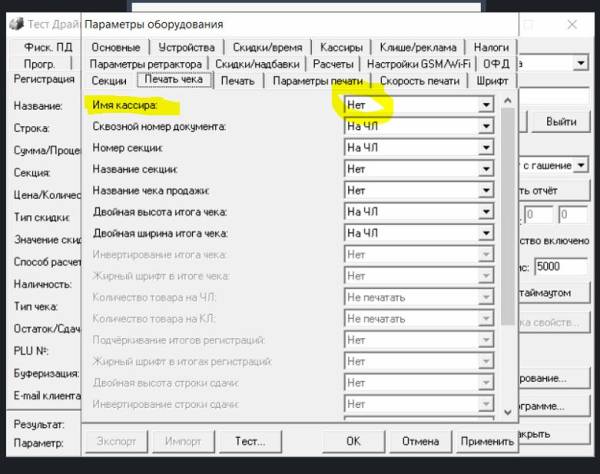The width and height of the screenshot is (600, 474).
Task: Open the 'Устройства' tab
Action: [x=186, y=47]
